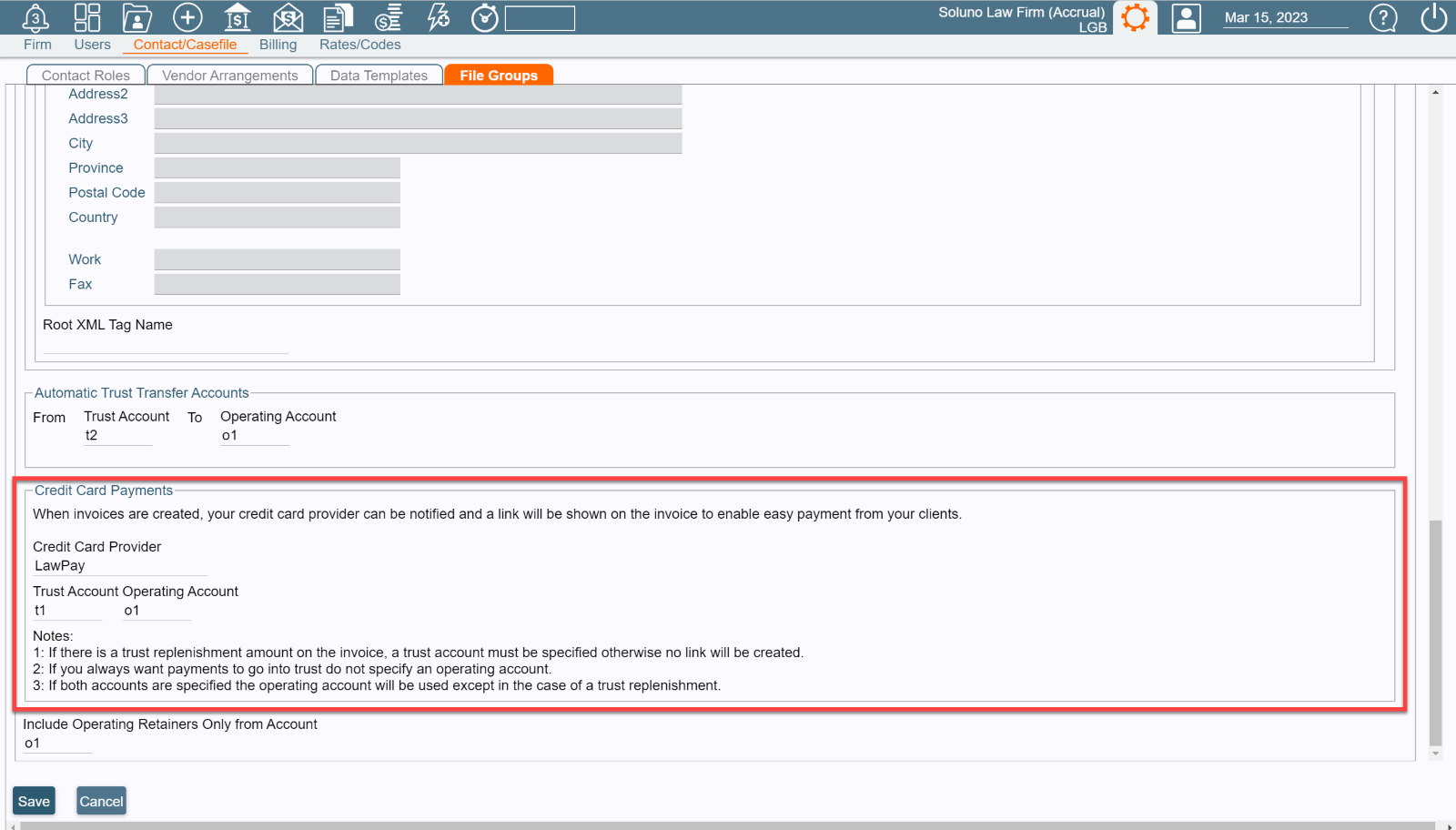Click the plus icon to create new item
This screenshot has width=1456, height=830.
click(x=187, y=17)
